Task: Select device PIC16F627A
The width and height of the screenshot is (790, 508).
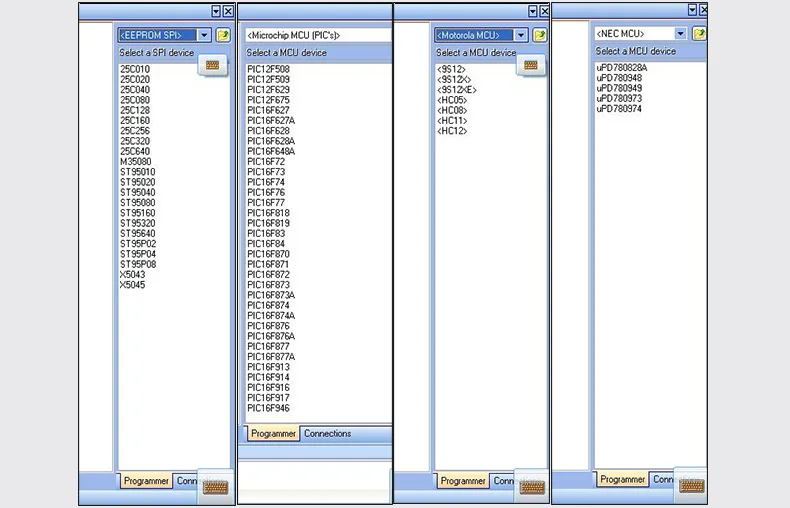Action: [271, 120]
